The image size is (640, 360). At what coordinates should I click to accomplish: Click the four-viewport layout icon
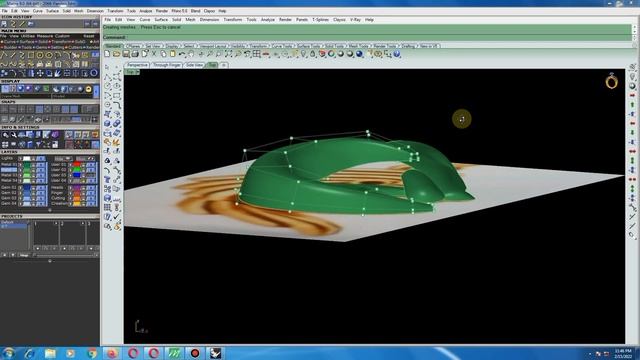[x=257, y=54]
